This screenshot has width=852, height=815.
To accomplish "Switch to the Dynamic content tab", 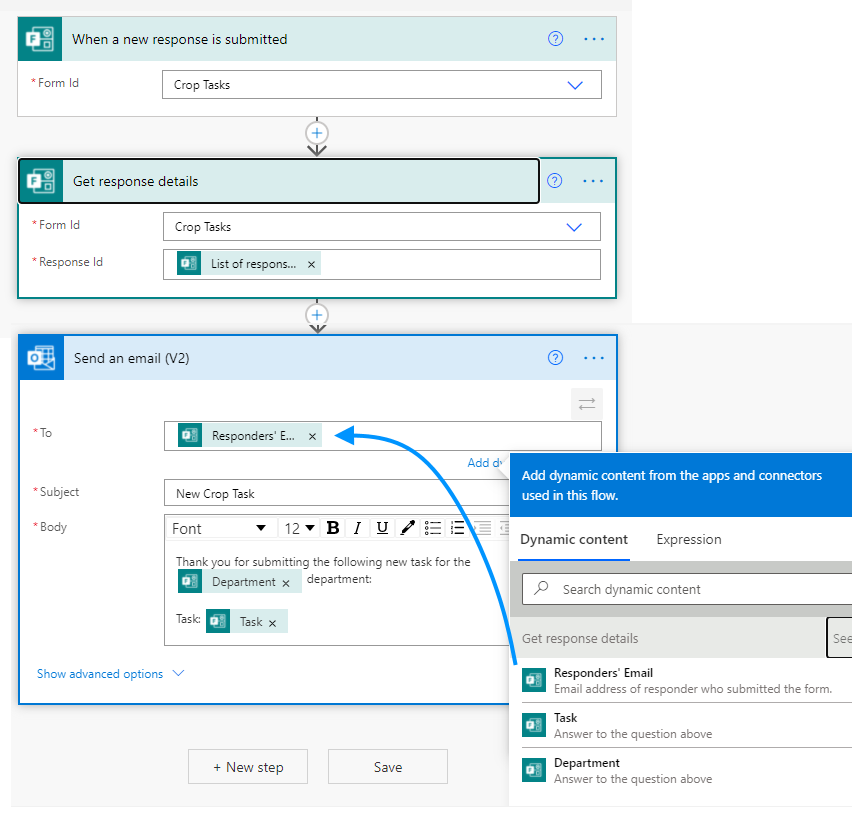I will (574, 540).
